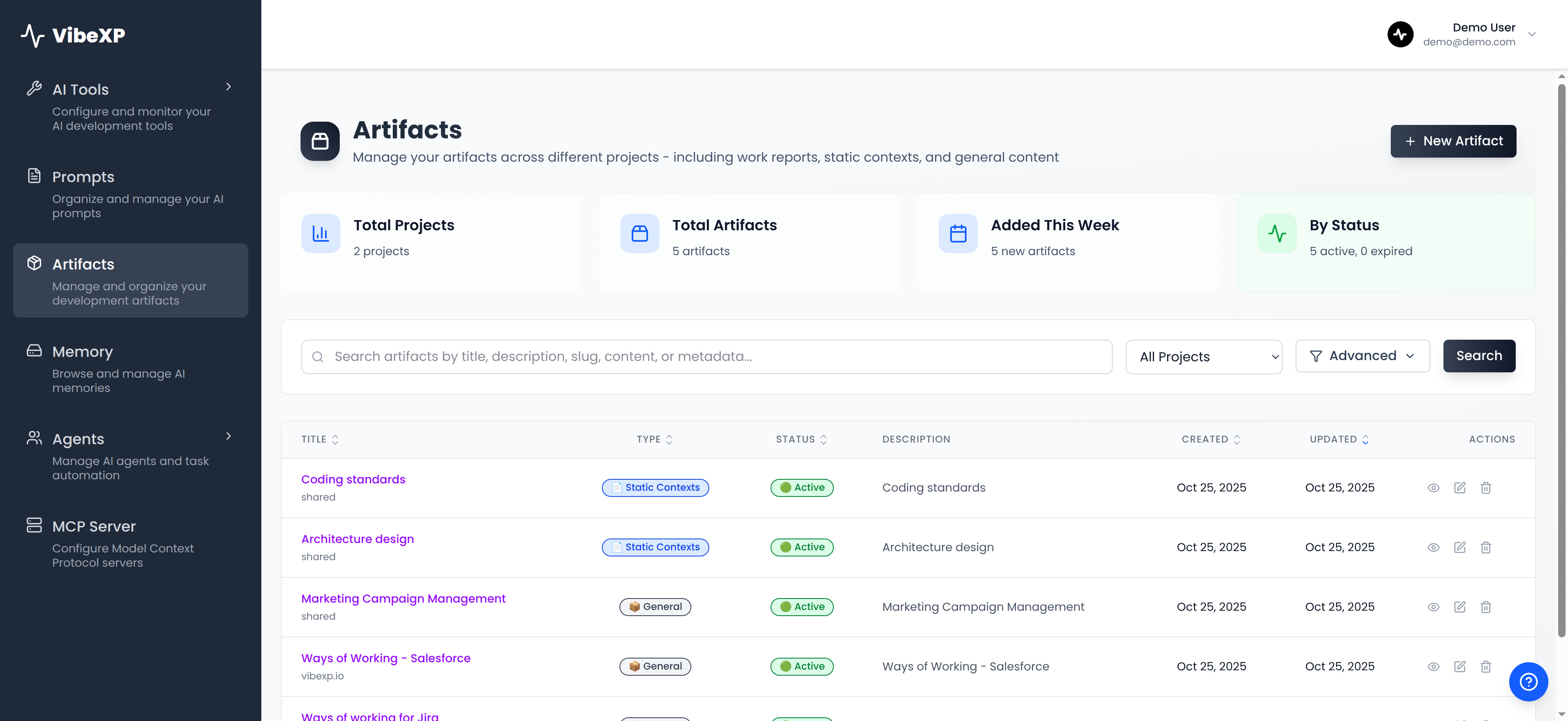
Task: Click the New Artifact button
Action: pyautogui.click(x=1453, y=141)
